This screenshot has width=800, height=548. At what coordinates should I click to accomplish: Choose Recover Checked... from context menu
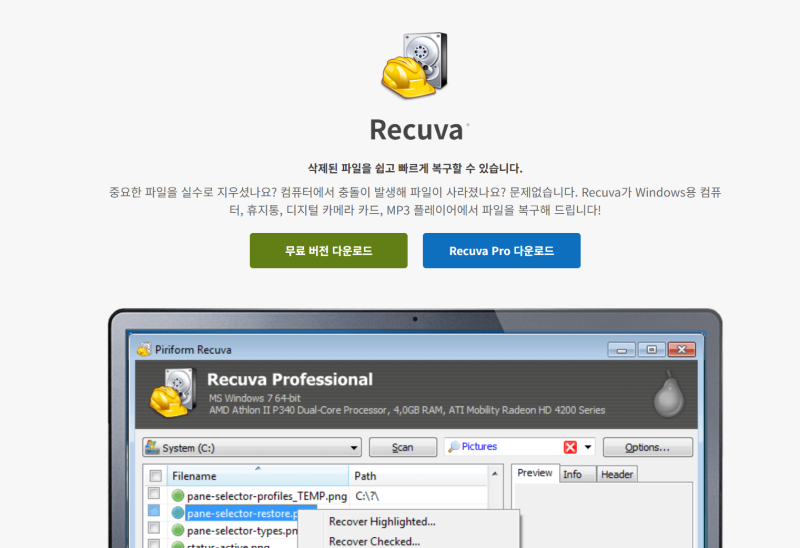374,541
